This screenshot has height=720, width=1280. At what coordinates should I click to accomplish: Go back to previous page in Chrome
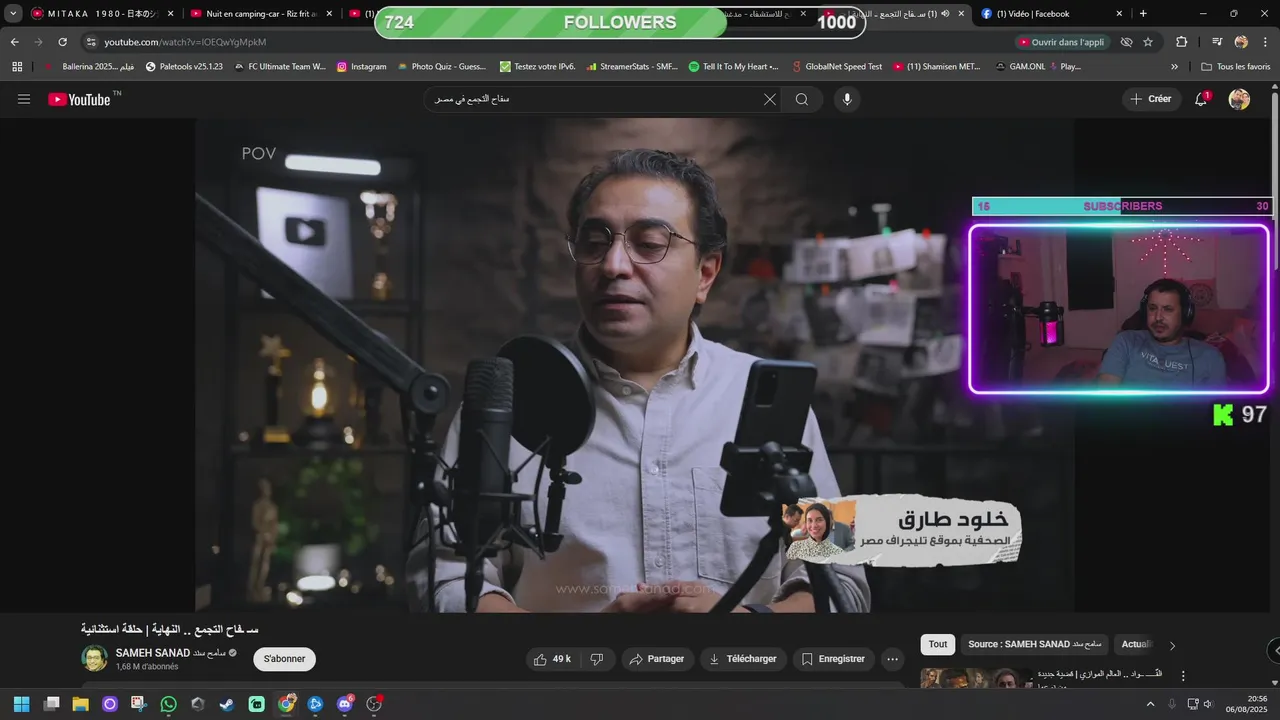[14, 42]
